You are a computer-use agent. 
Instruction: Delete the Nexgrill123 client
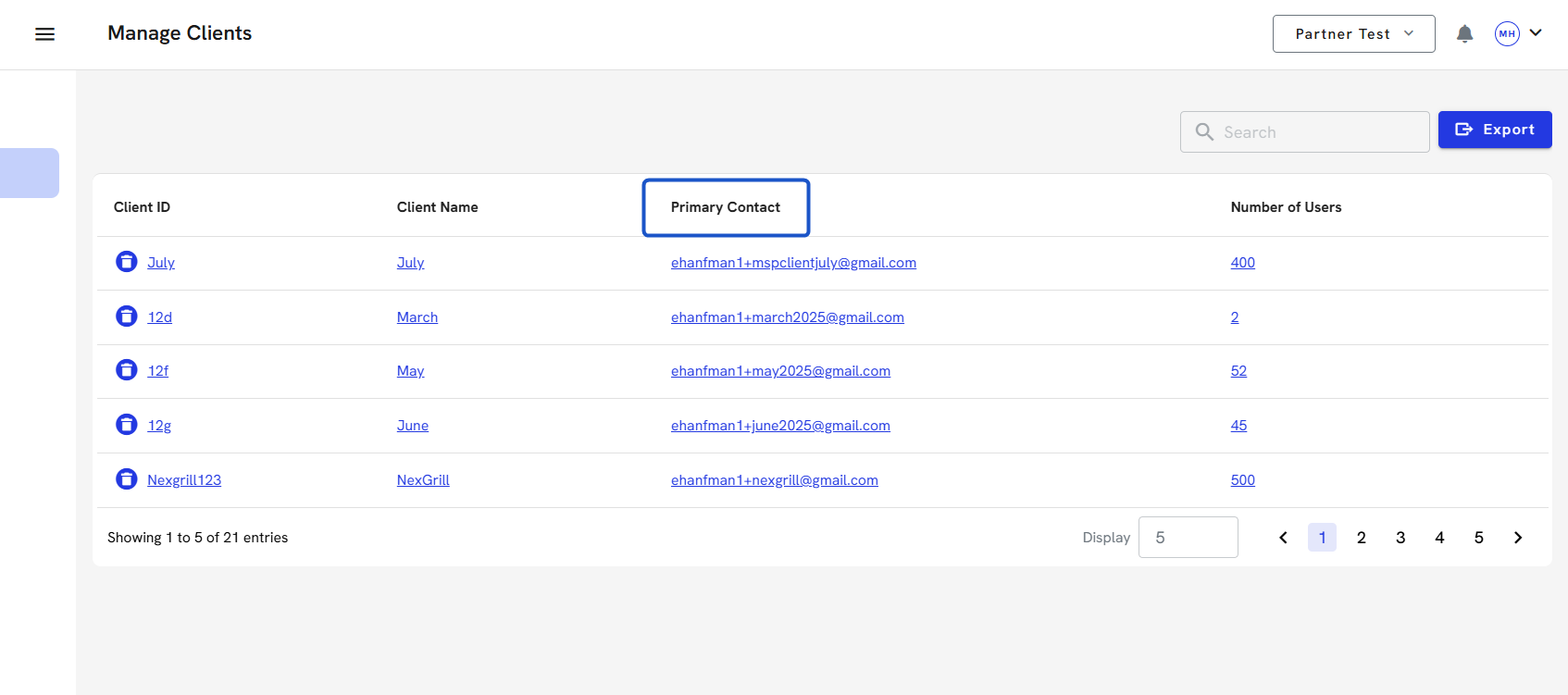(127, 479)
